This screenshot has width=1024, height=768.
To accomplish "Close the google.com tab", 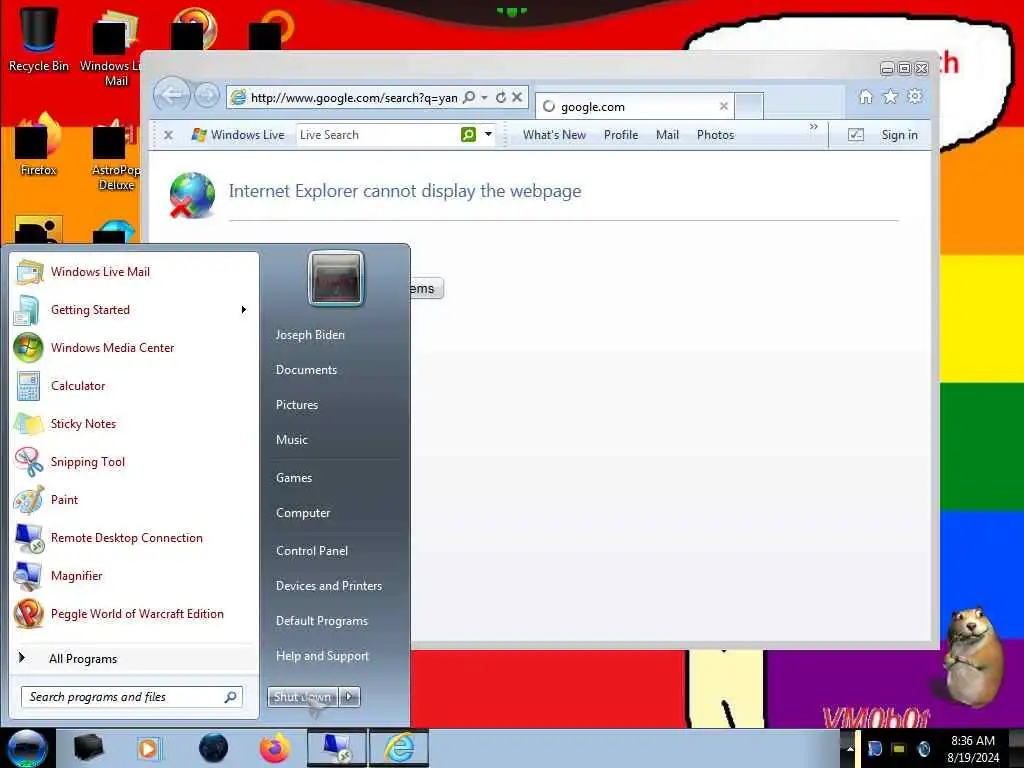I will (724, 106).
